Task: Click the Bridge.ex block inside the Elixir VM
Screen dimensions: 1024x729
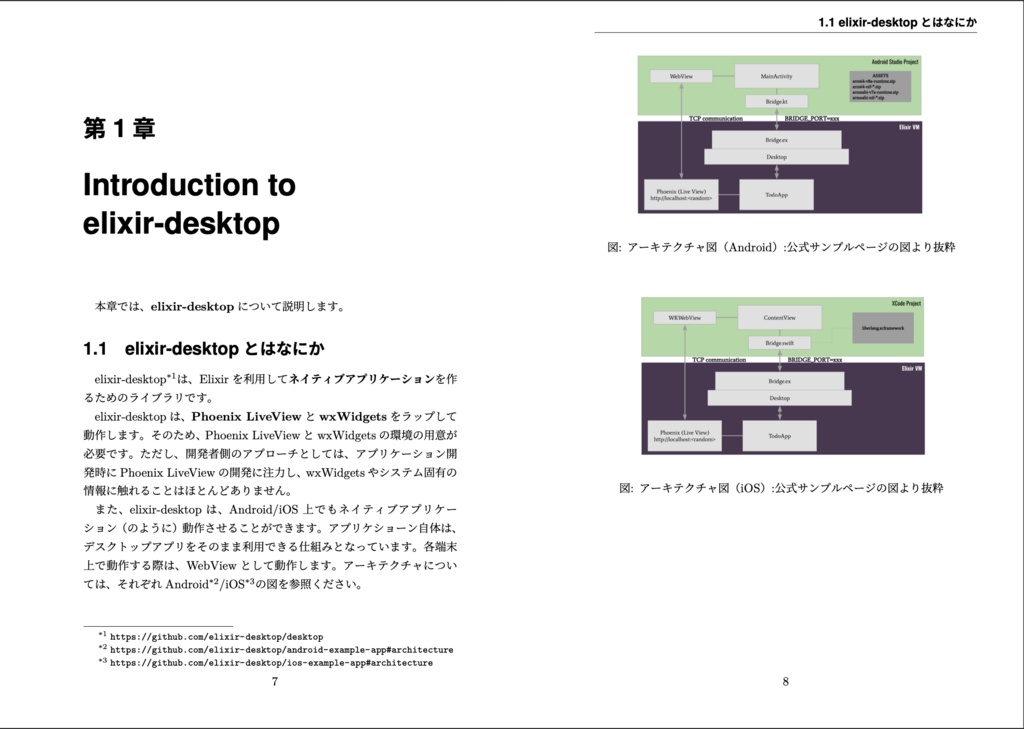Action: point(778,142)
